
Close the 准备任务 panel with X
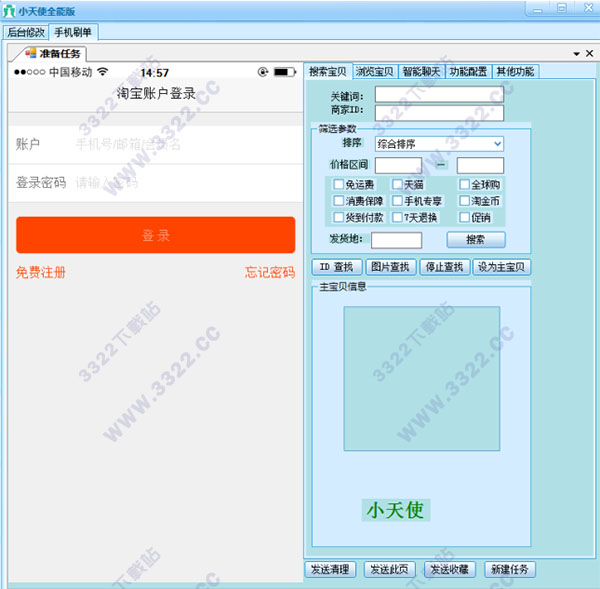pyautogui.click(x=590, y=53)
